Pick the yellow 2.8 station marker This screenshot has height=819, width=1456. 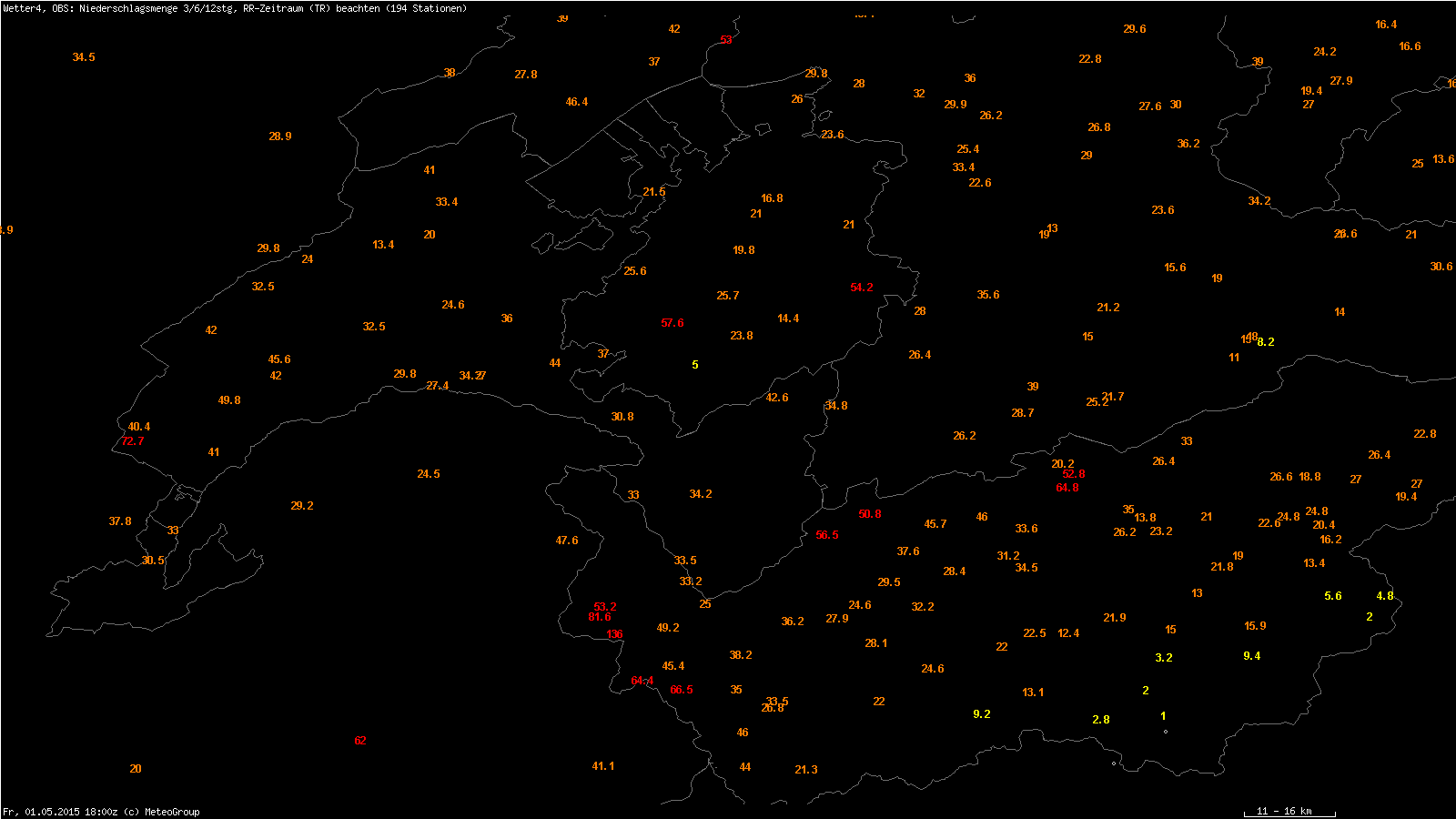pos(1101,720)
